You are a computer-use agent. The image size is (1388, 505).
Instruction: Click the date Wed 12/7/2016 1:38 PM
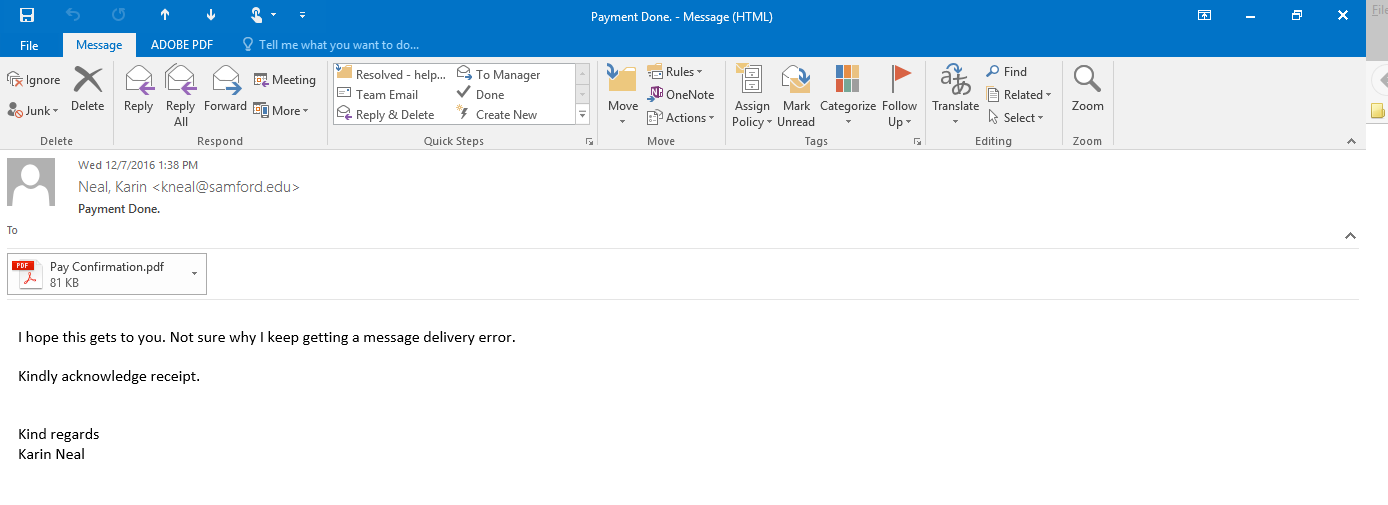click(138, 165)
